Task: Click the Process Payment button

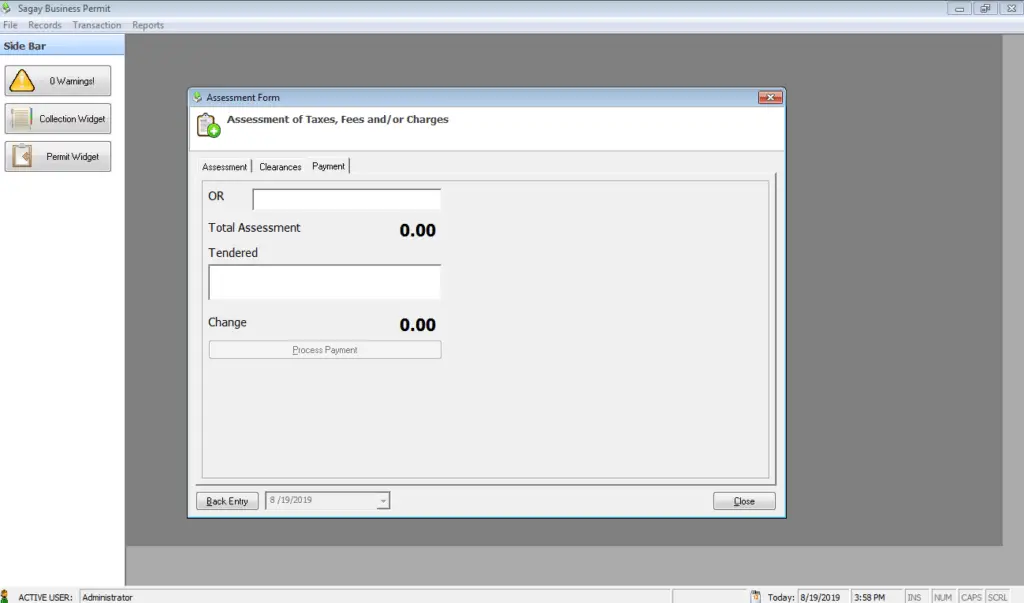Action: (x=324, y=349)
